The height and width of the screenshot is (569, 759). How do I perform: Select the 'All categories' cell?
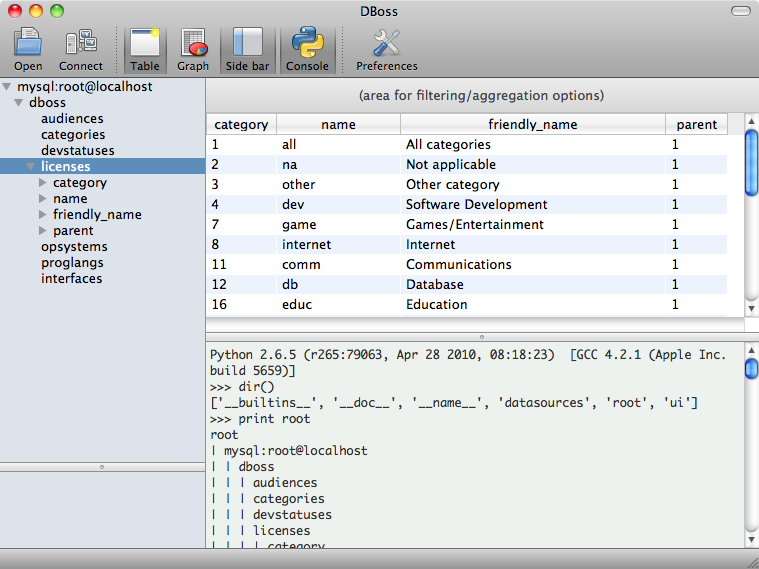click(532, 144)
